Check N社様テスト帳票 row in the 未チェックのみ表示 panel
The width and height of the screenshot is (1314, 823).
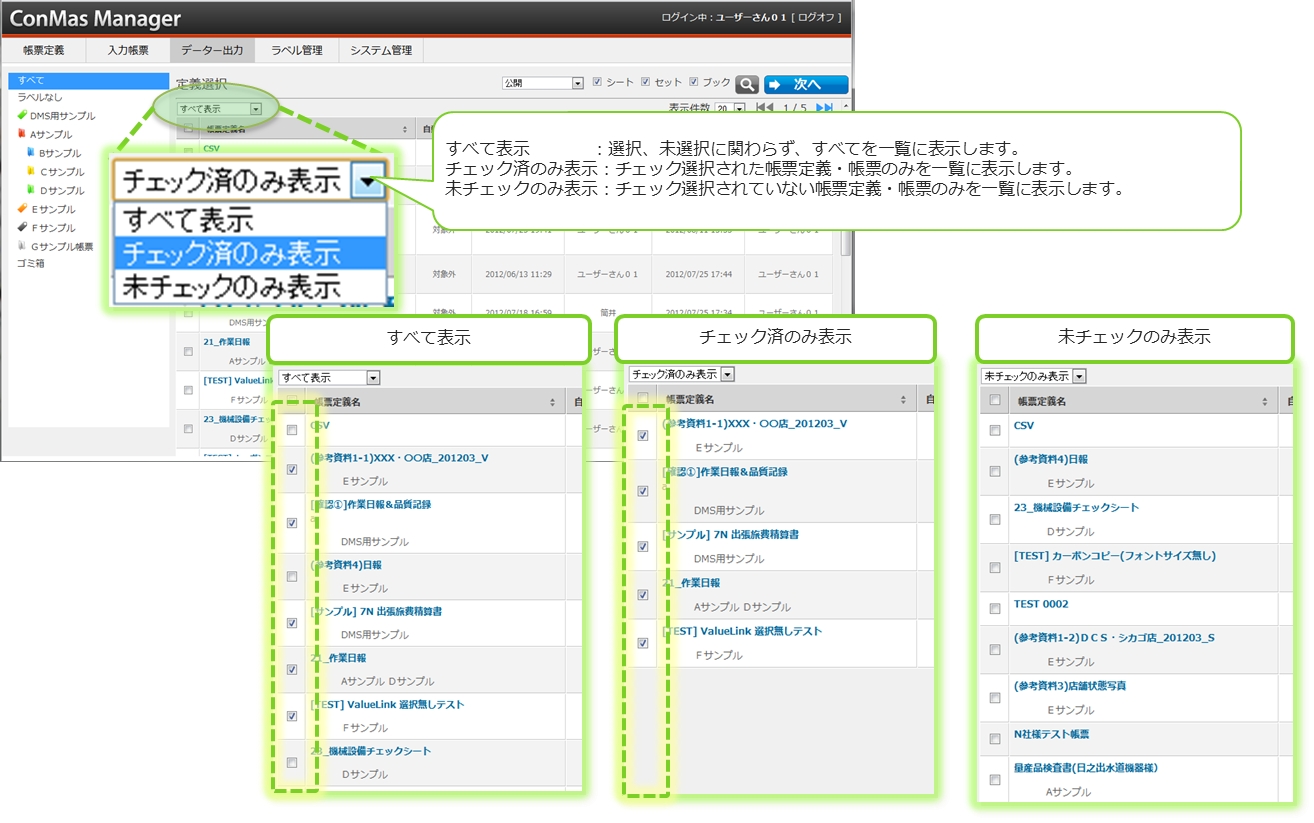pyautogui.click(x=995, y=739)
